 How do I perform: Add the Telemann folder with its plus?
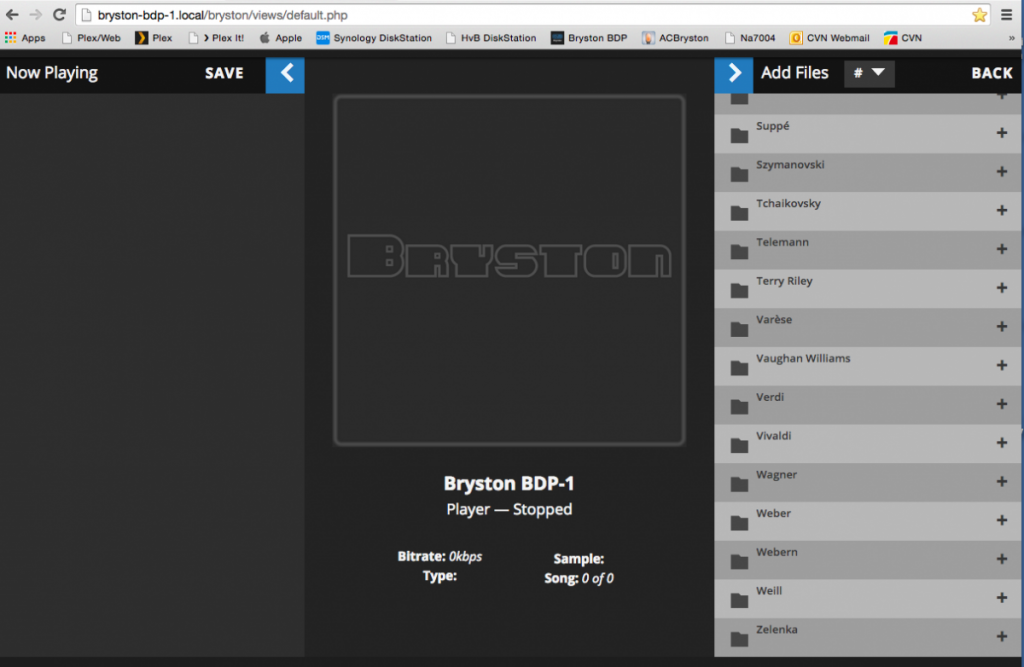click(x=1002, y=249)
